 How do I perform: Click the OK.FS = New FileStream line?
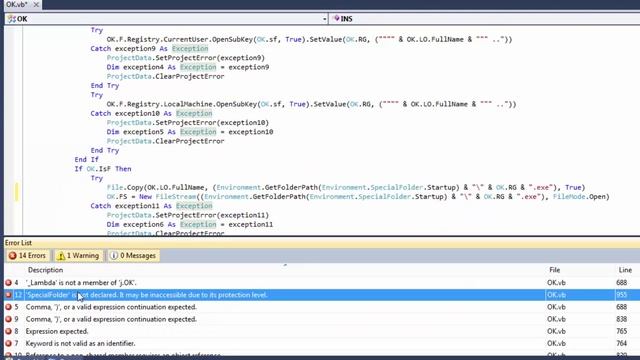[358, 197]
